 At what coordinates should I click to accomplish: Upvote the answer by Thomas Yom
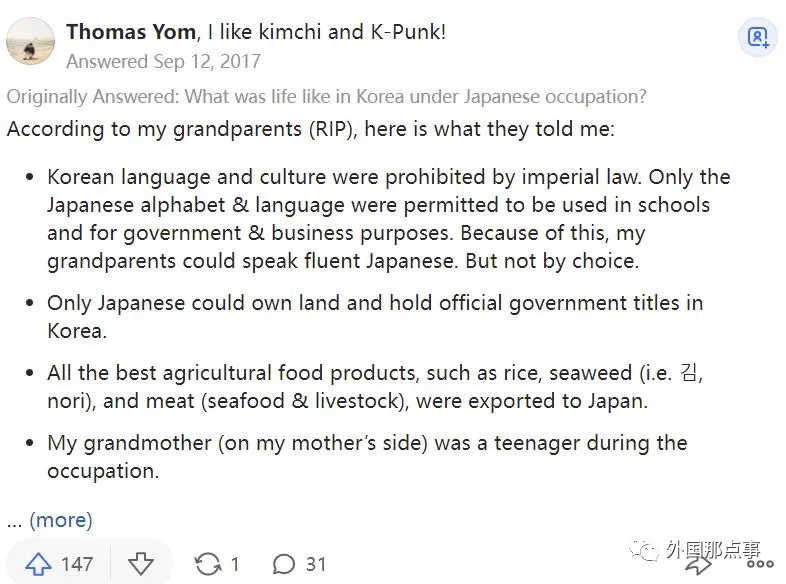click(38, 564)
